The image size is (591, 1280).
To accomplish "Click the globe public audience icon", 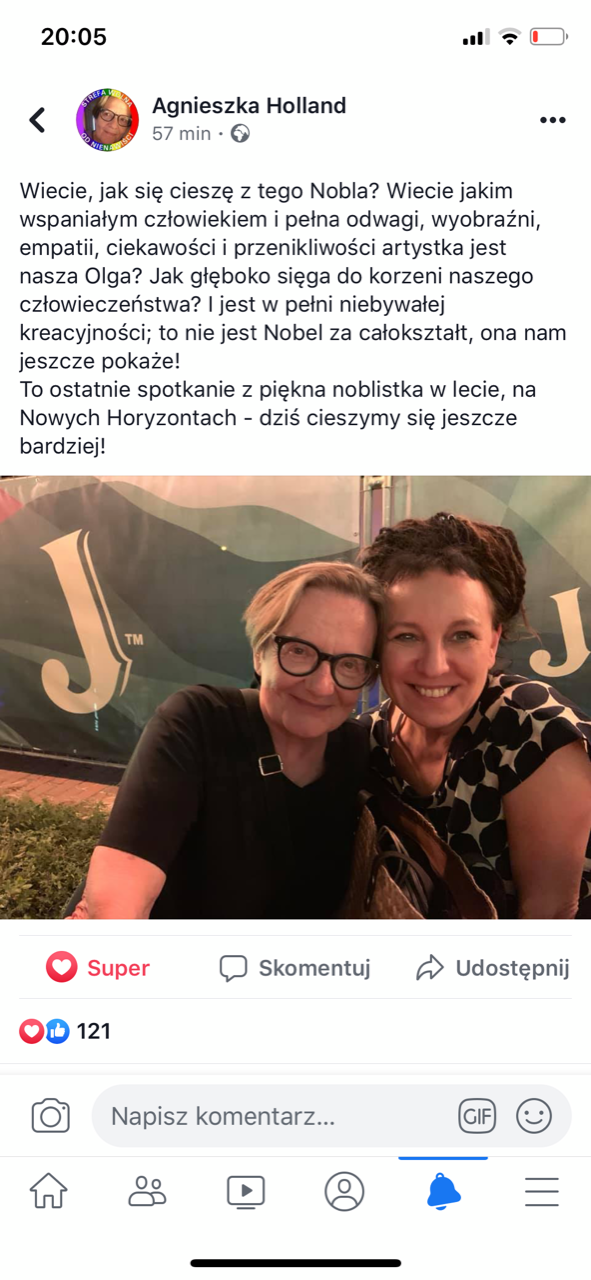I will 240,133.
